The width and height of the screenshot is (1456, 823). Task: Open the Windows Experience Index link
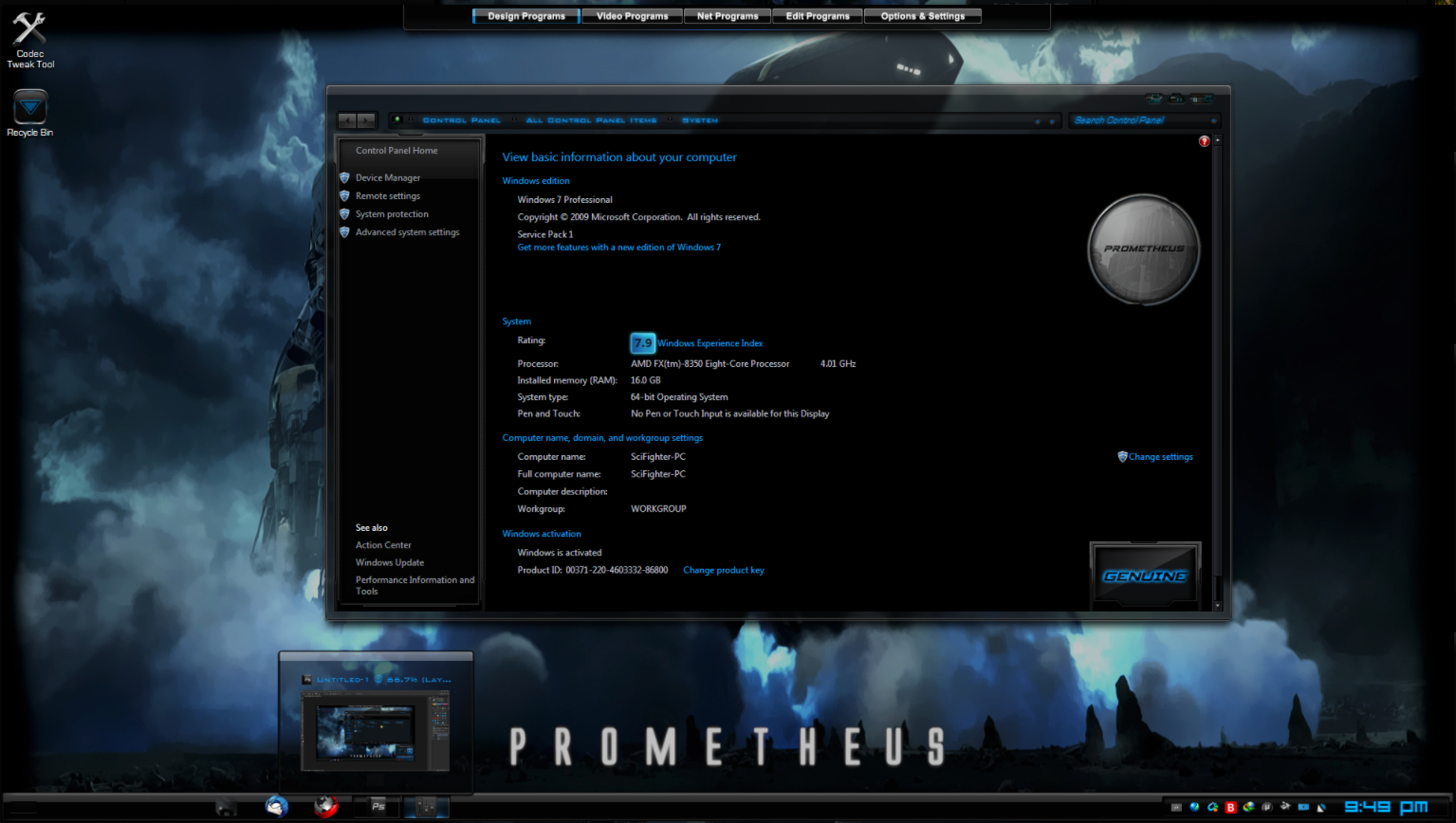[710, 343]
